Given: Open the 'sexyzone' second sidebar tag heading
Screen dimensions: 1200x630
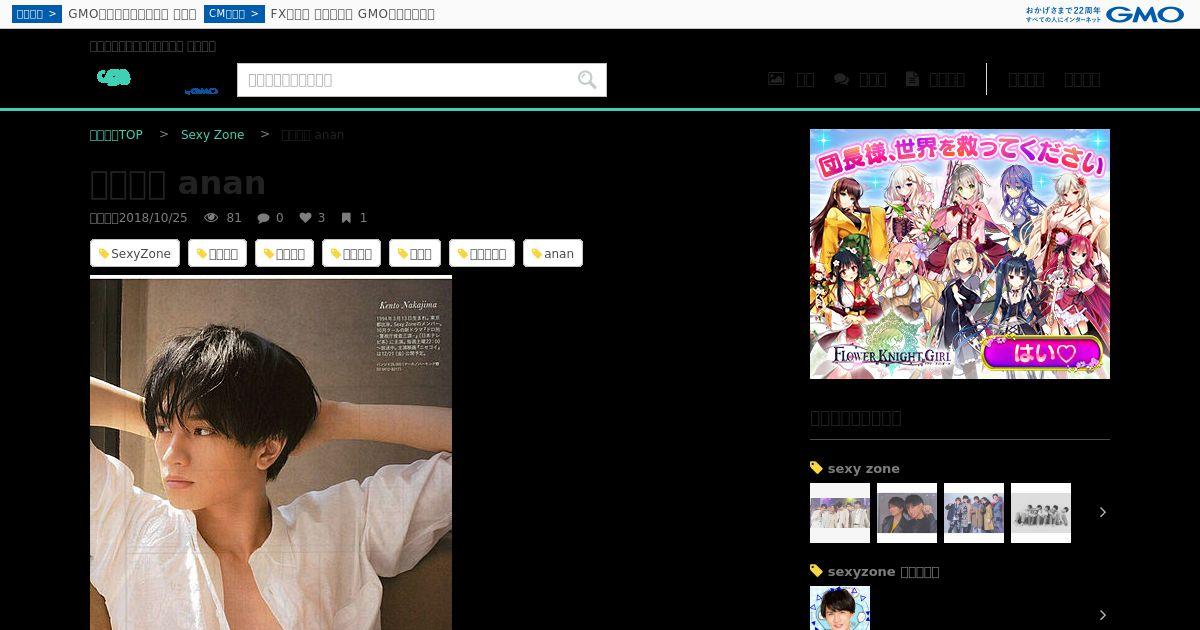Looking at the screenshot, I should click(883, 571).
